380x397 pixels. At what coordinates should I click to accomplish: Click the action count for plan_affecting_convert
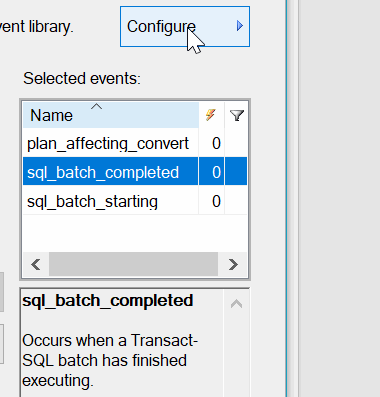coord(216,144)
